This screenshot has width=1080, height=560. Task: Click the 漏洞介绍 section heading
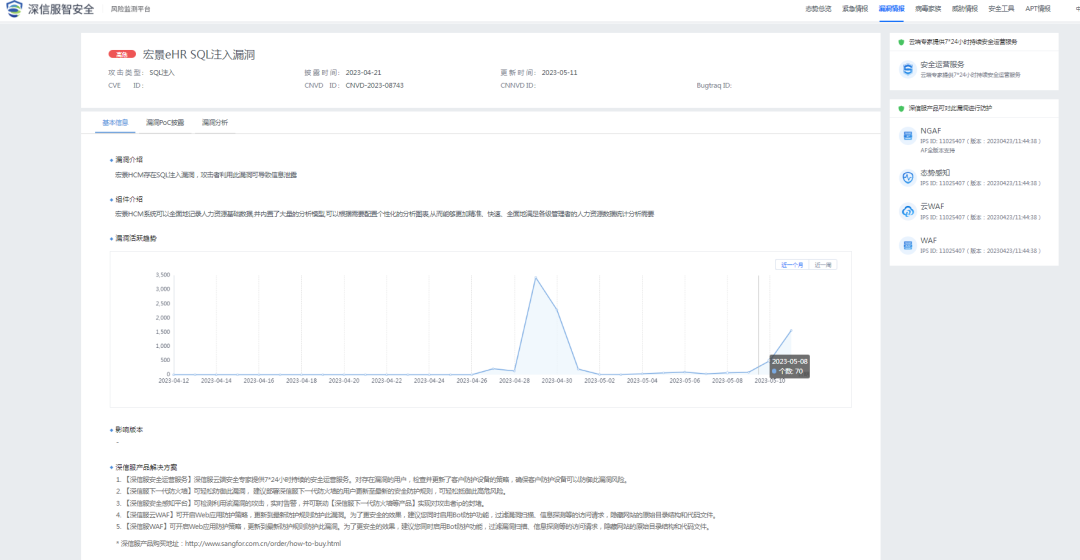coord(129,160)
